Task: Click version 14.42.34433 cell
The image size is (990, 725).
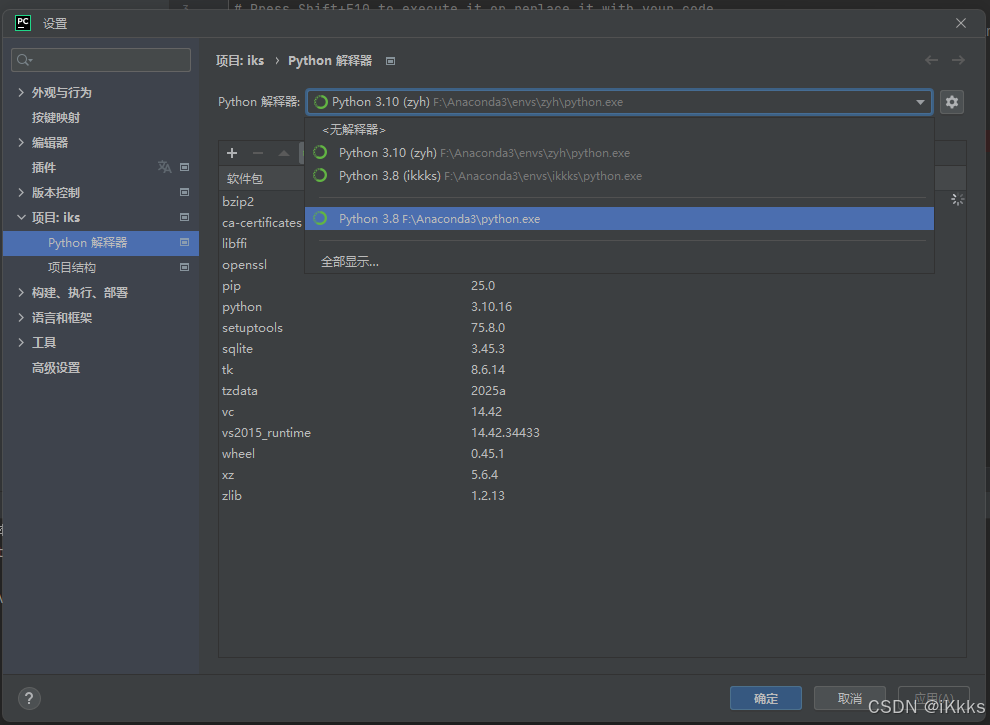Action: [505, 433]
